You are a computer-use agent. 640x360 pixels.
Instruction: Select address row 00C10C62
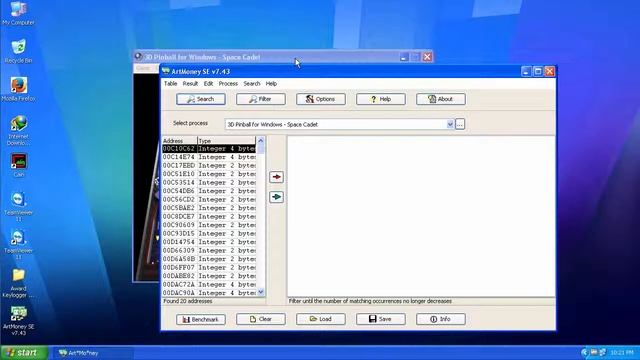[209, 149]
